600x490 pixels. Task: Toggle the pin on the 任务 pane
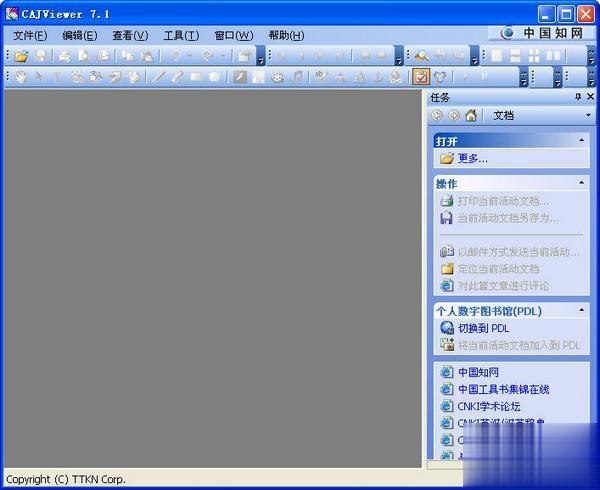pos(578,97)
